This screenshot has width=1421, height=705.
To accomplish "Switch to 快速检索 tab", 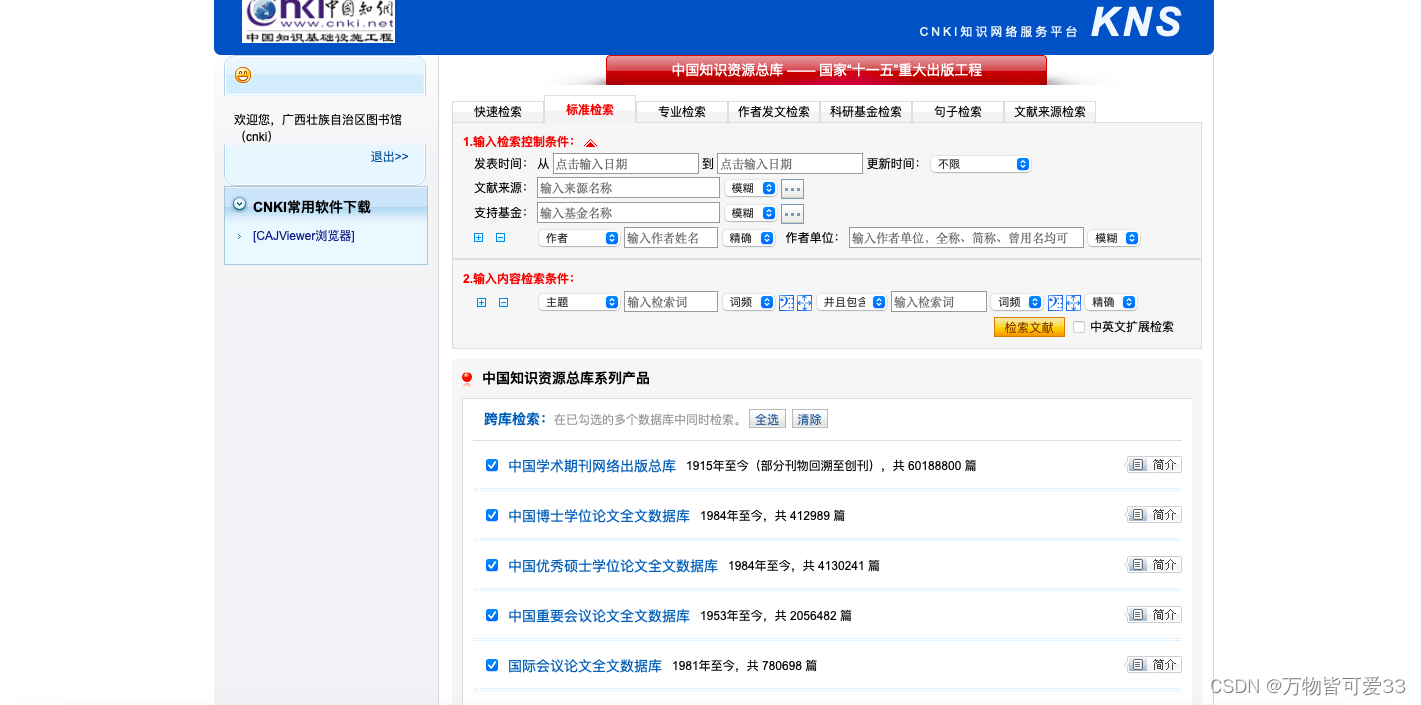I will point(498,112).
